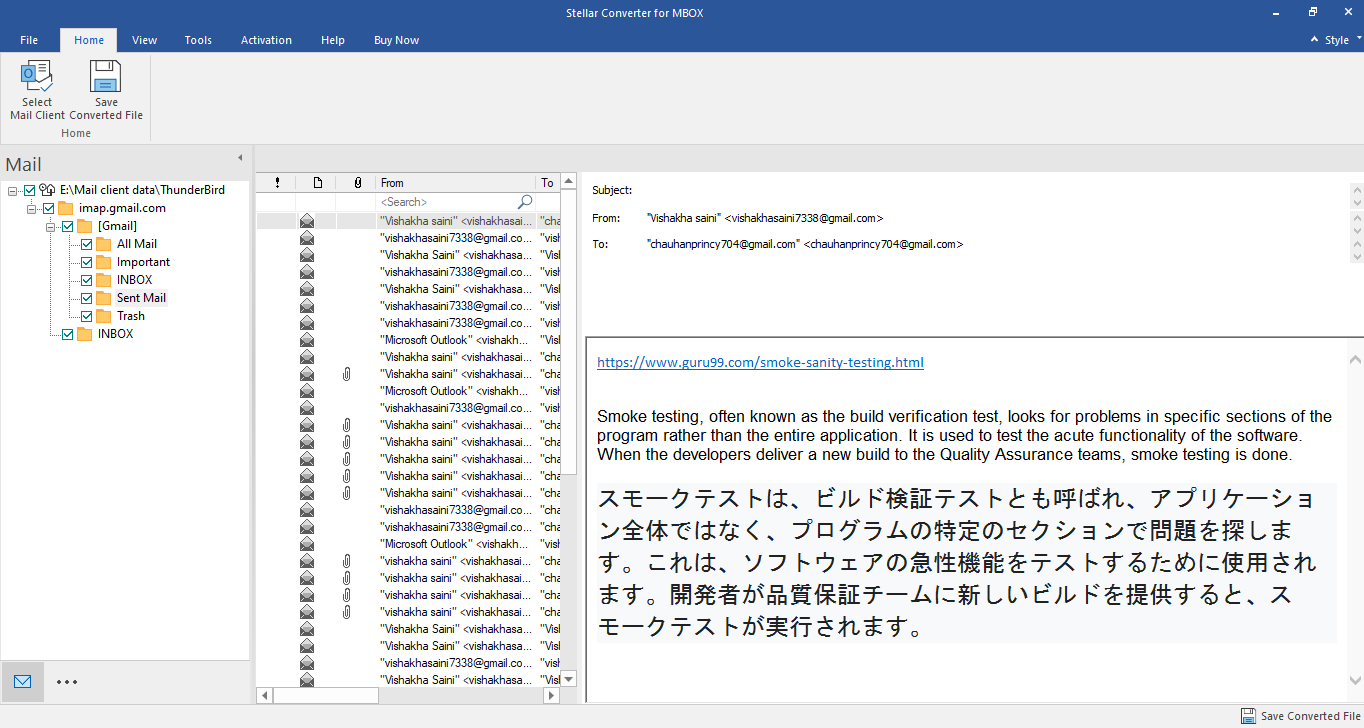Collapse the Mail panel with the arrow

pyautogui.click(x=240, y=158)
